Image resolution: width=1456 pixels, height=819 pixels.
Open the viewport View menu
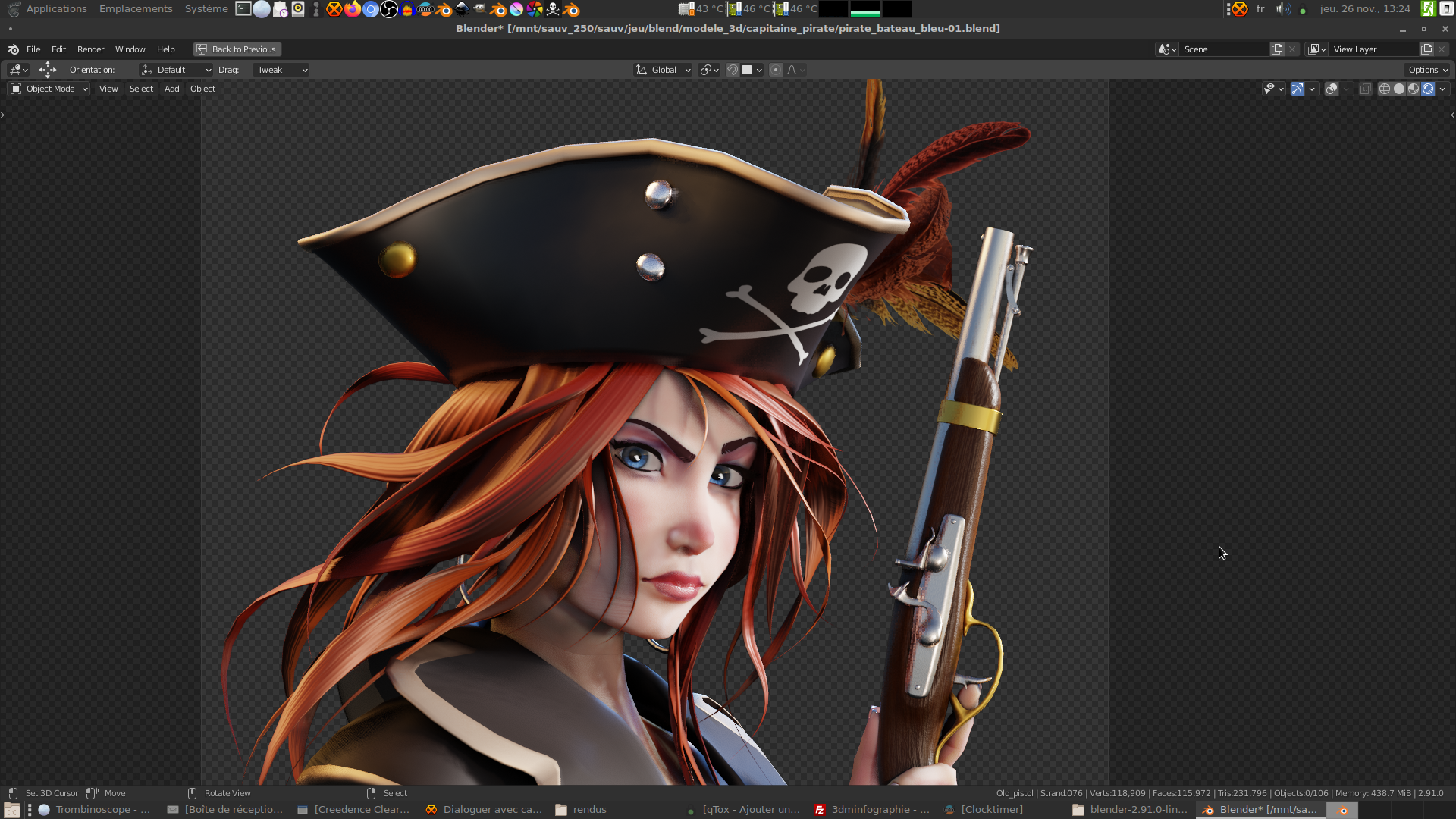click(x=108, y=89)
